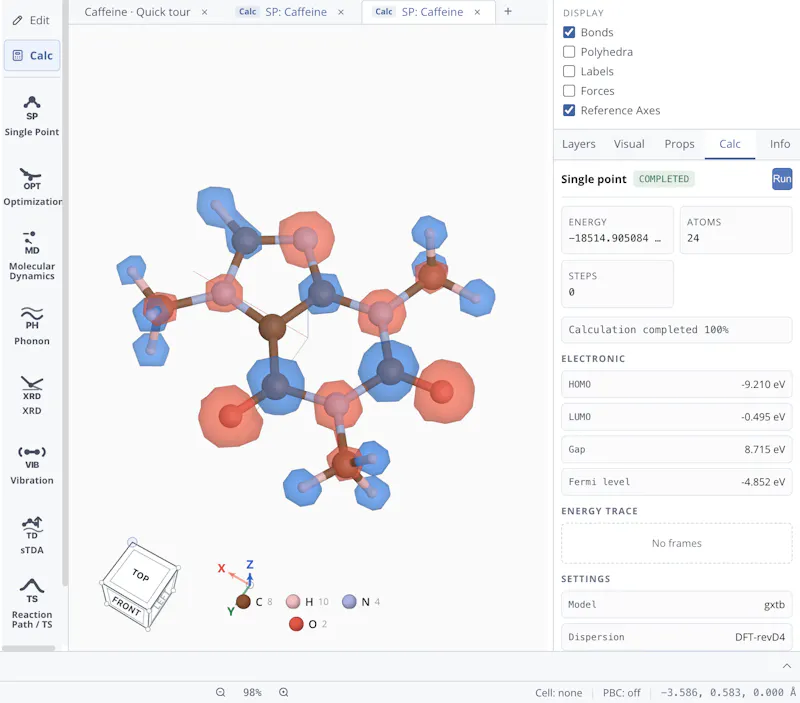800x703 pixels.
Task: Choose the Molecular Dynamics tool
Action: click(32, 255)
